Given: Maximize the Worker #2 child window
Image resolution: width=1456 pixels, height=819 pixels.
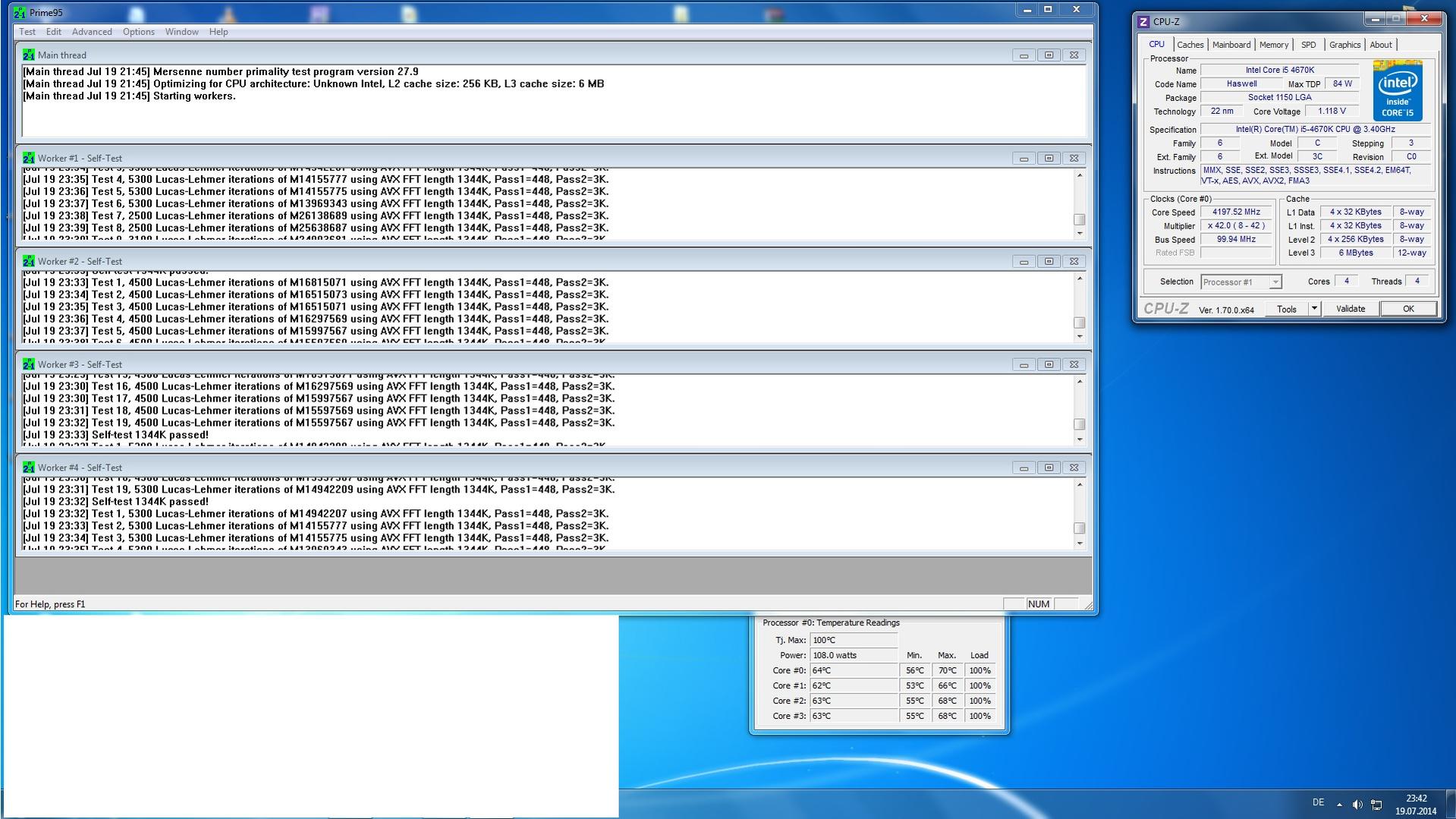Looking at the screenshot, I should tap(1049, 262).
